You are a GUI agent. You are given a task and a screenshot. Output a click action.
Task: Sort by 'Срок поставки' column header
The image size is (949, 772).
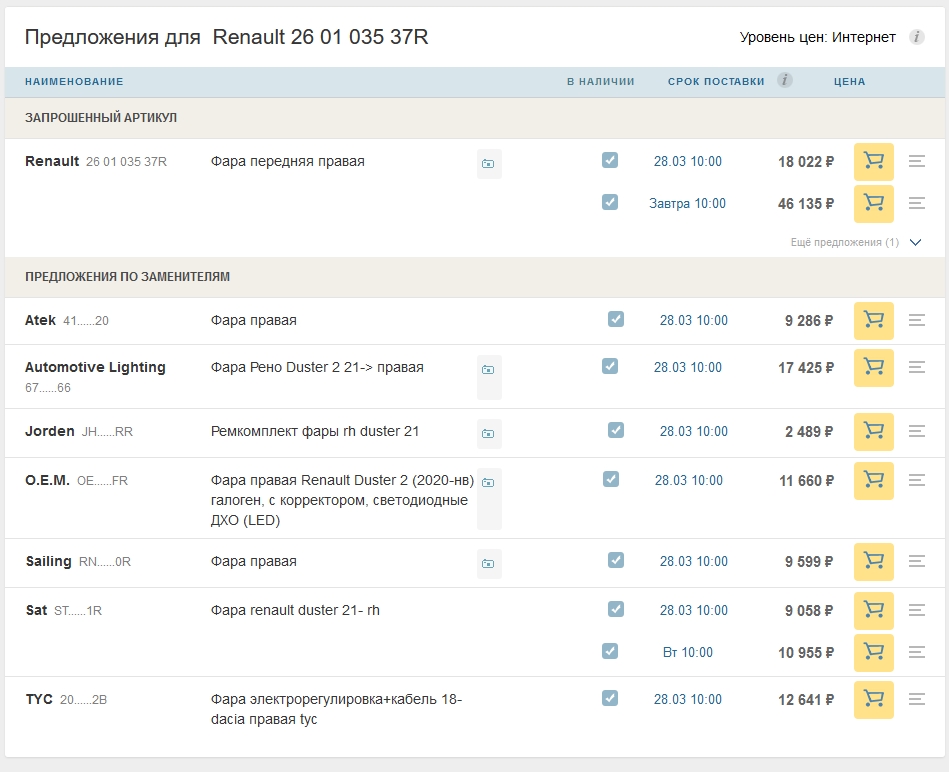(716, 82)
